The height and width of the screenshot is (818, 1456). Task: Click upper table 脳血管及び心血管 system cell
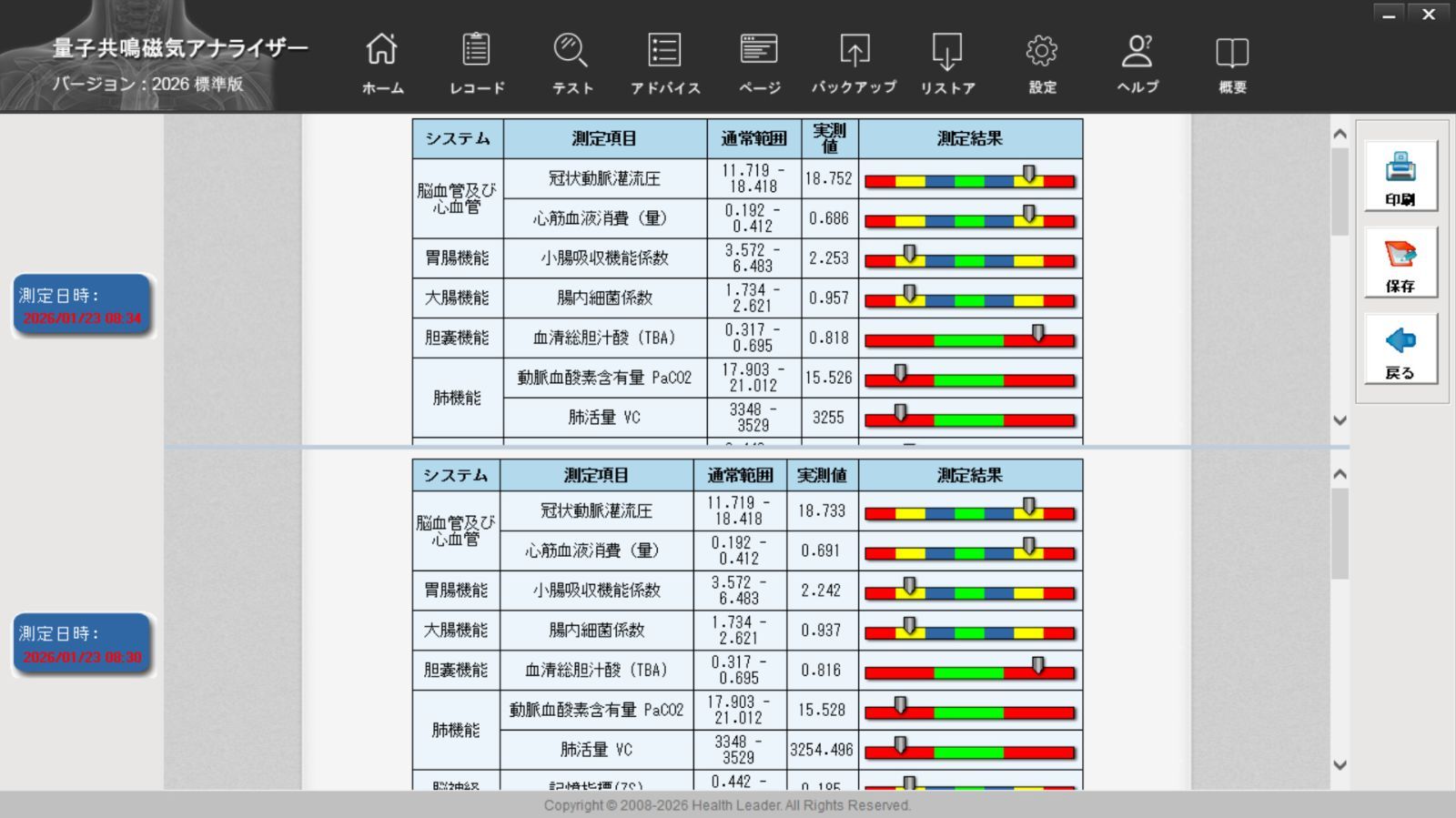[458, 198]
